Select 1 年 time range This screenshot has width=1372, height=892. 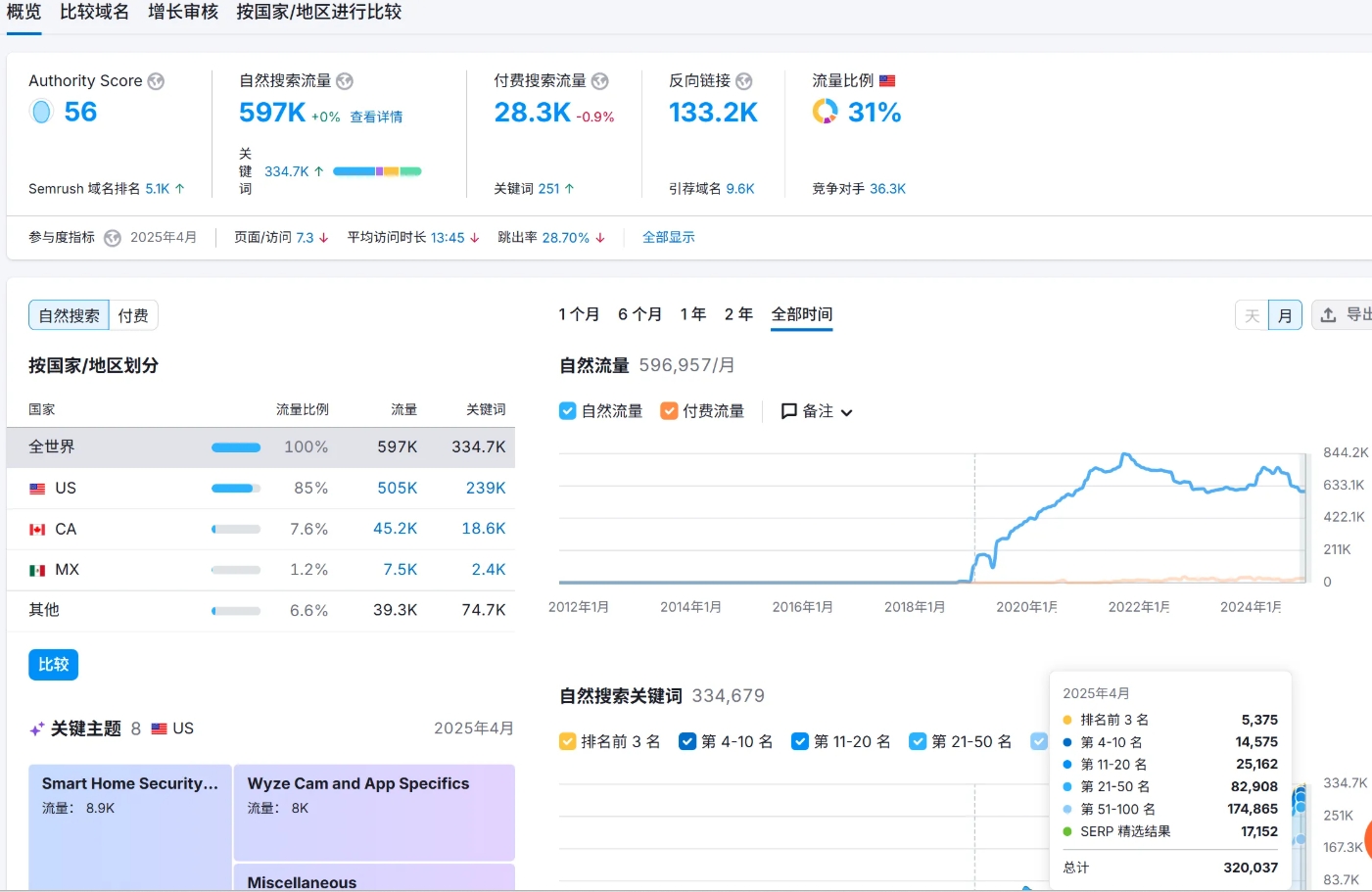coord(693,314)
